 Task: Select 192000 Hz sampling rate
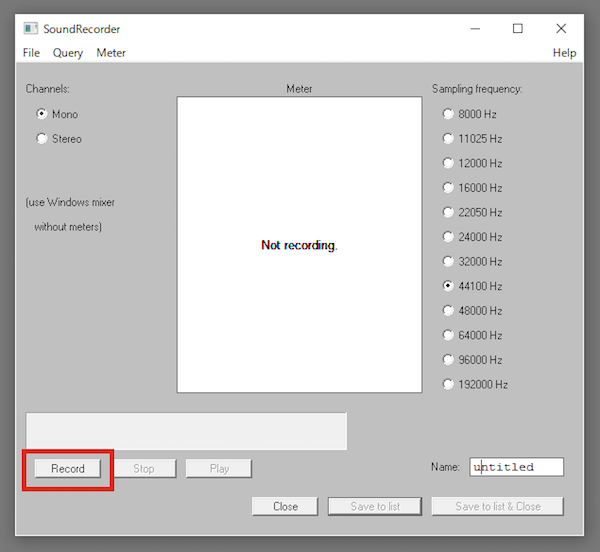click(x=448, y=385)
